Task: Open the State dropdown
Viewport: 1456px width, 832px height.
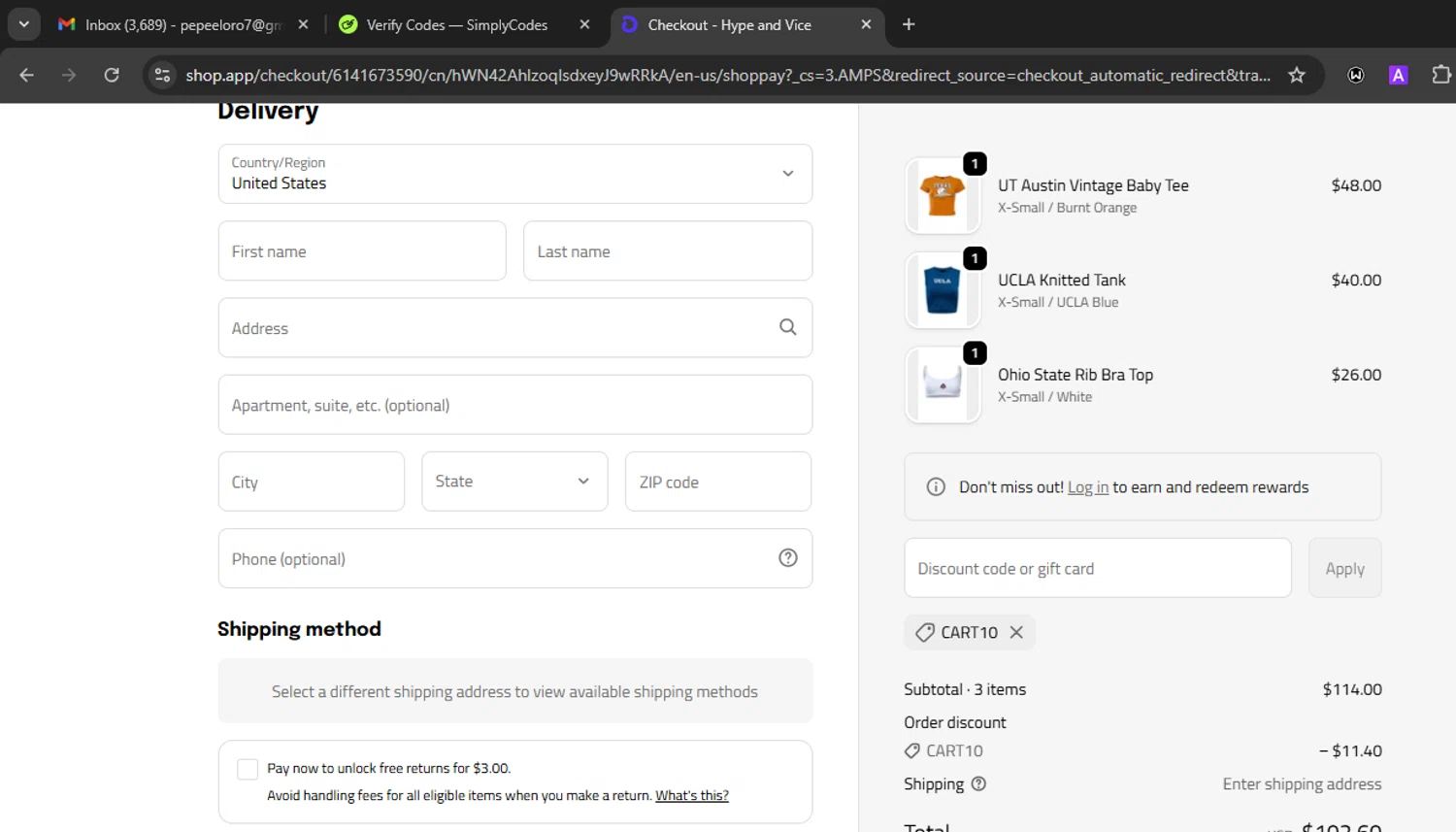Action: point(514,482)
